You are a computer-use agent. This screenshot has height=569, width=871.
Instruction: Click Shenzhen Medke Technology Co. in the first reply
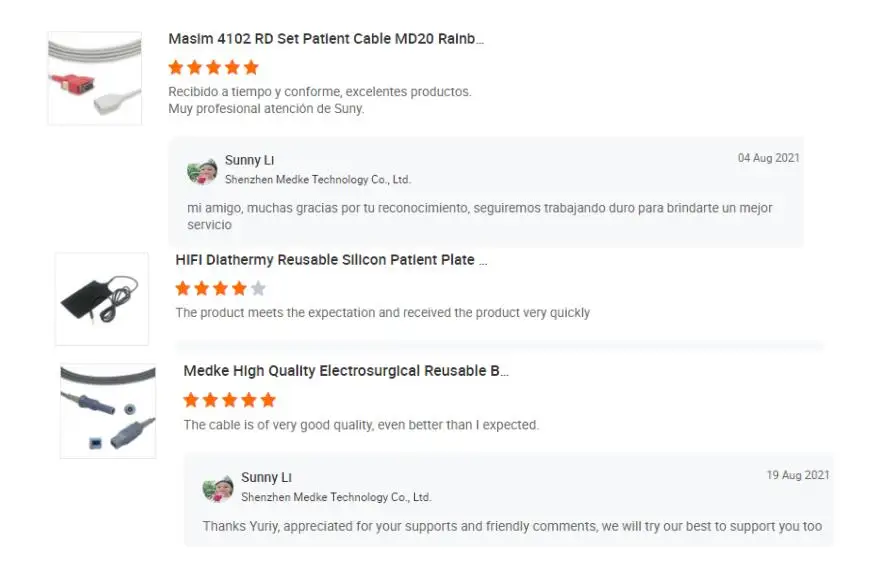click(317, 180)
